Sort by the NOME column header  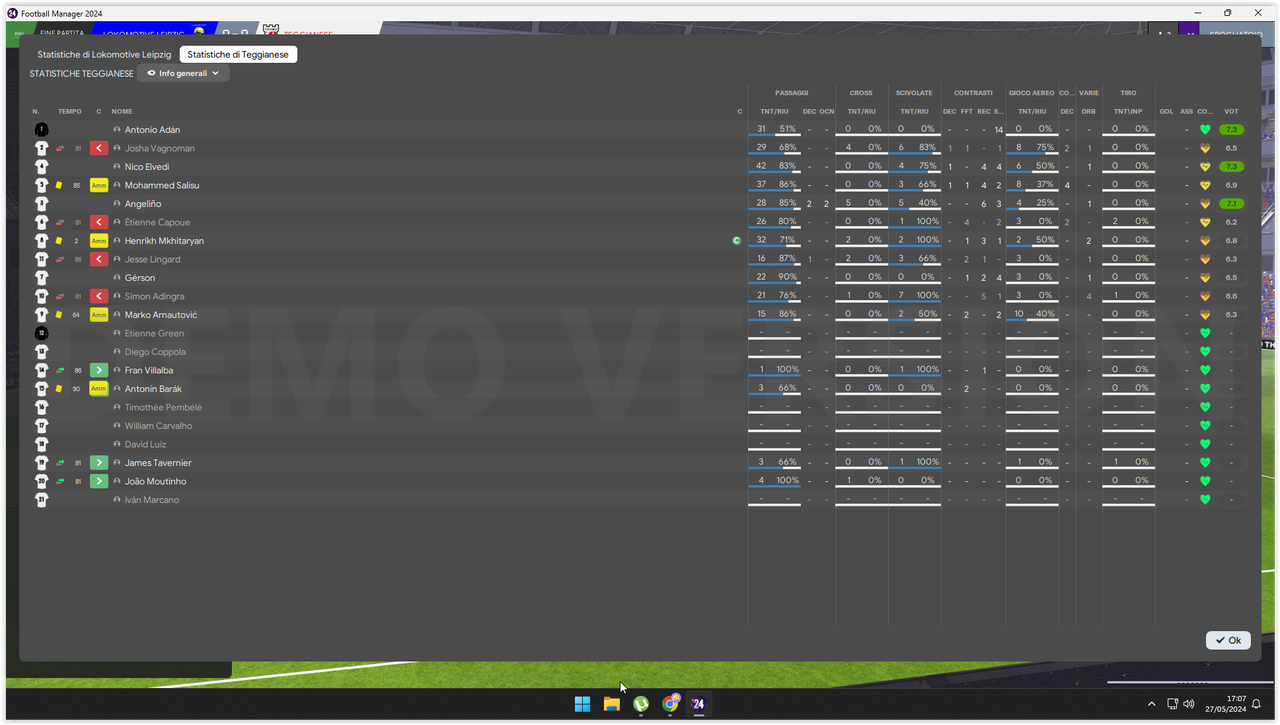(122, 111)
